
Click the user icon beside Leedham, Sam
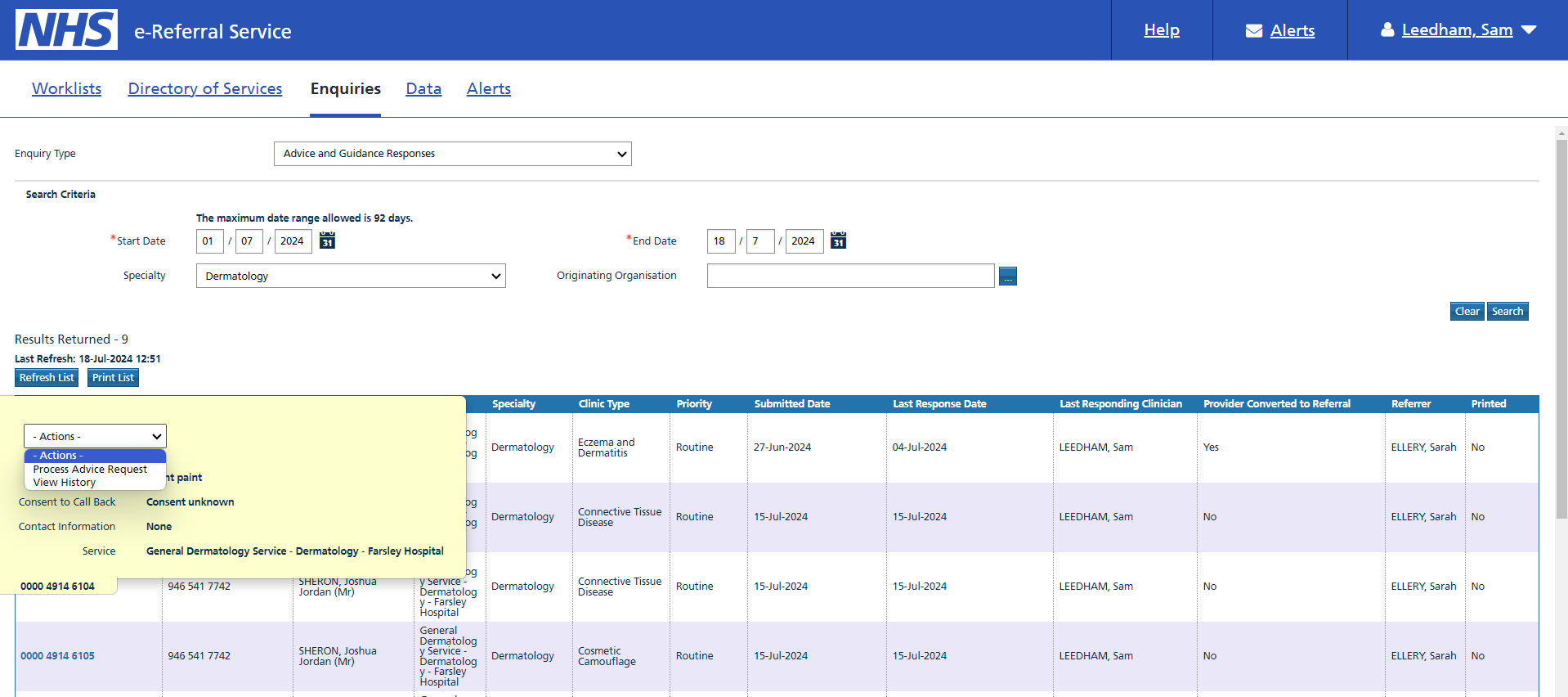tap(1387, 29)
